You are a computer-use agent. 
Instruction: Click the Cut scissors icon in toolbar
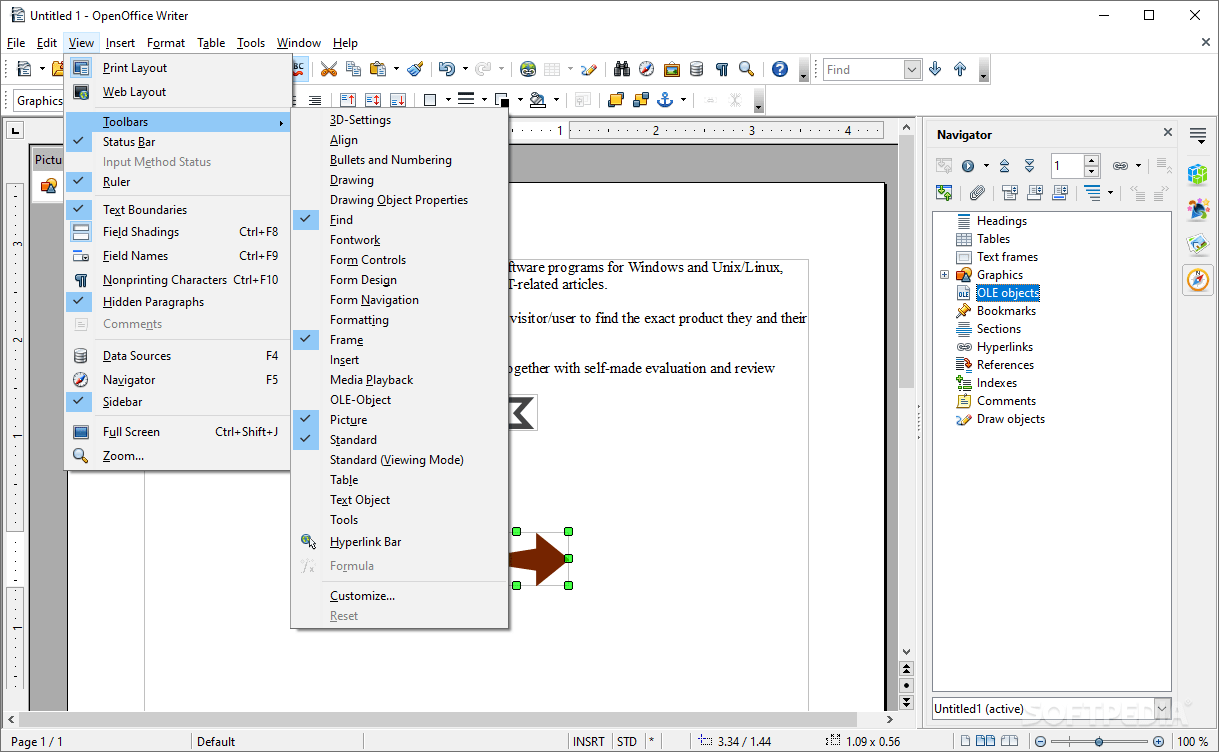pyautogui.click(x=328, y=69)
